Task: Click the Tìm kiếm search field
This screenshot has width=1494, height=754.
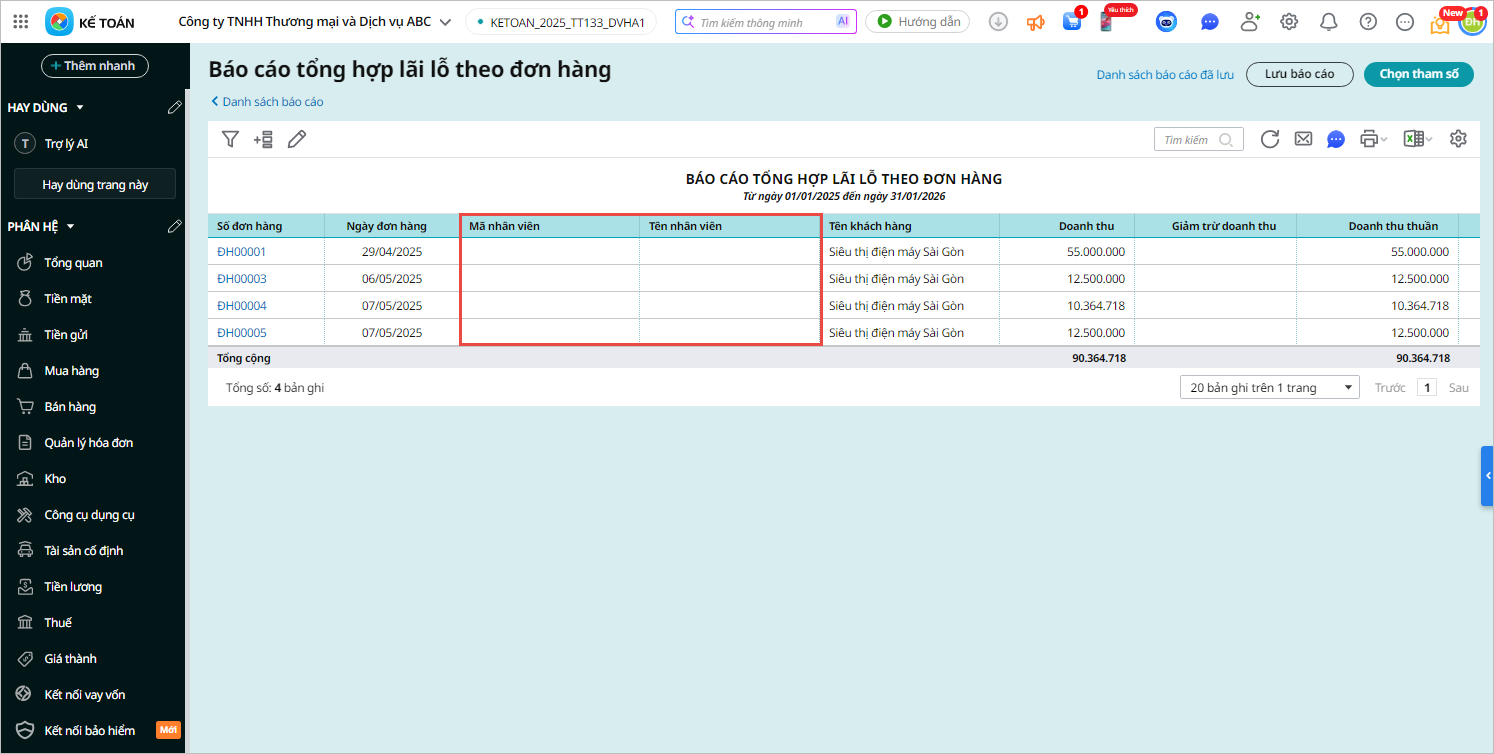Action: (1188, 140)
